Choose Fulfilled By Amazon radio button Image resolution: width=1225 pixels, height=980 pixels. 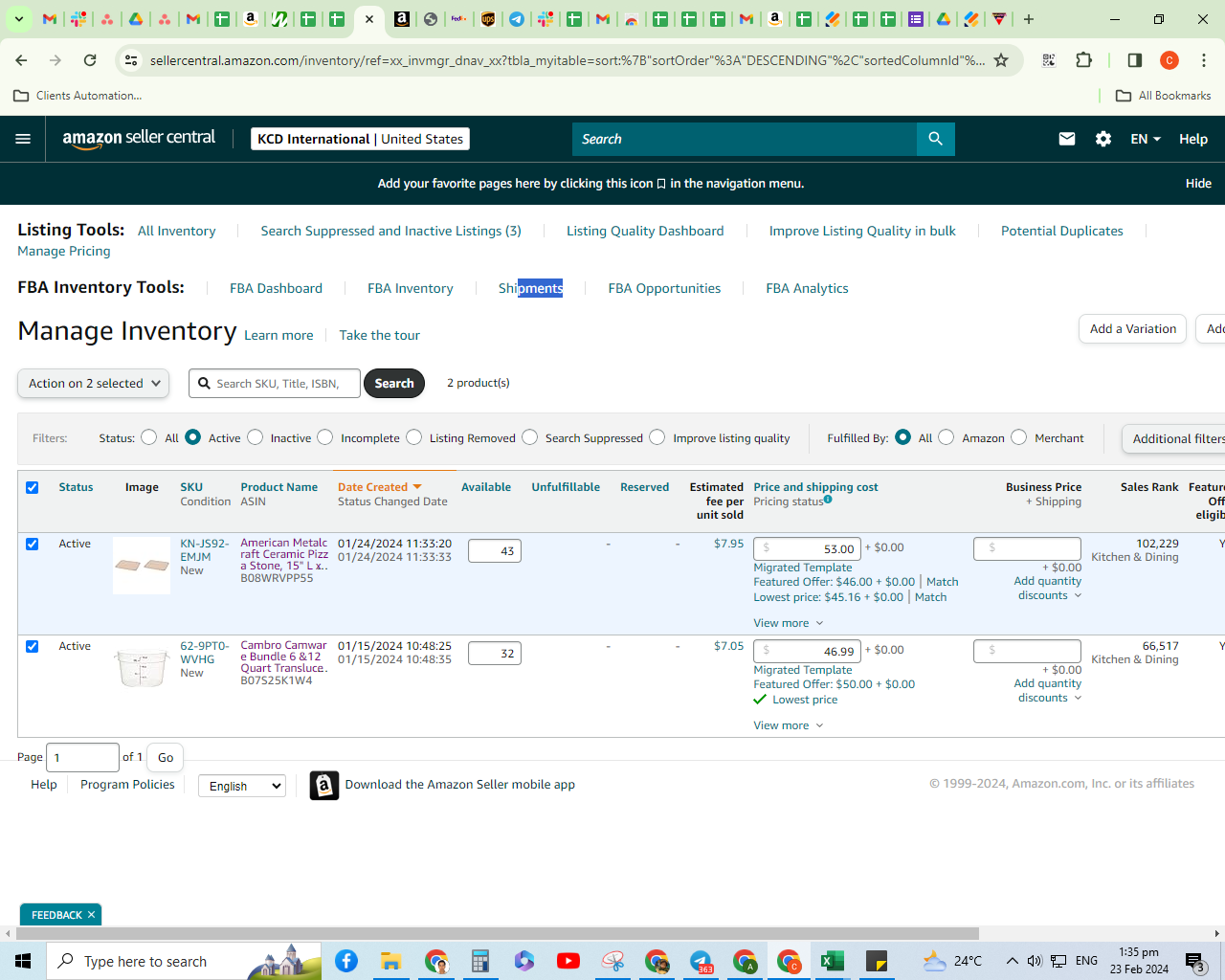[946, 437]
